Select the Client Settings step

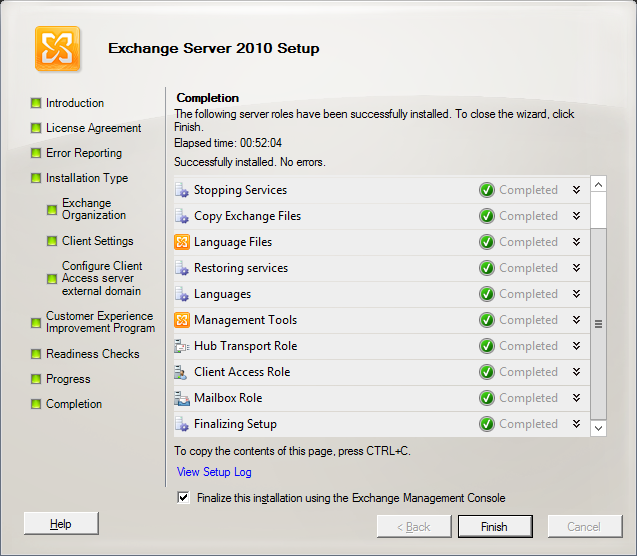coord(98,241)
